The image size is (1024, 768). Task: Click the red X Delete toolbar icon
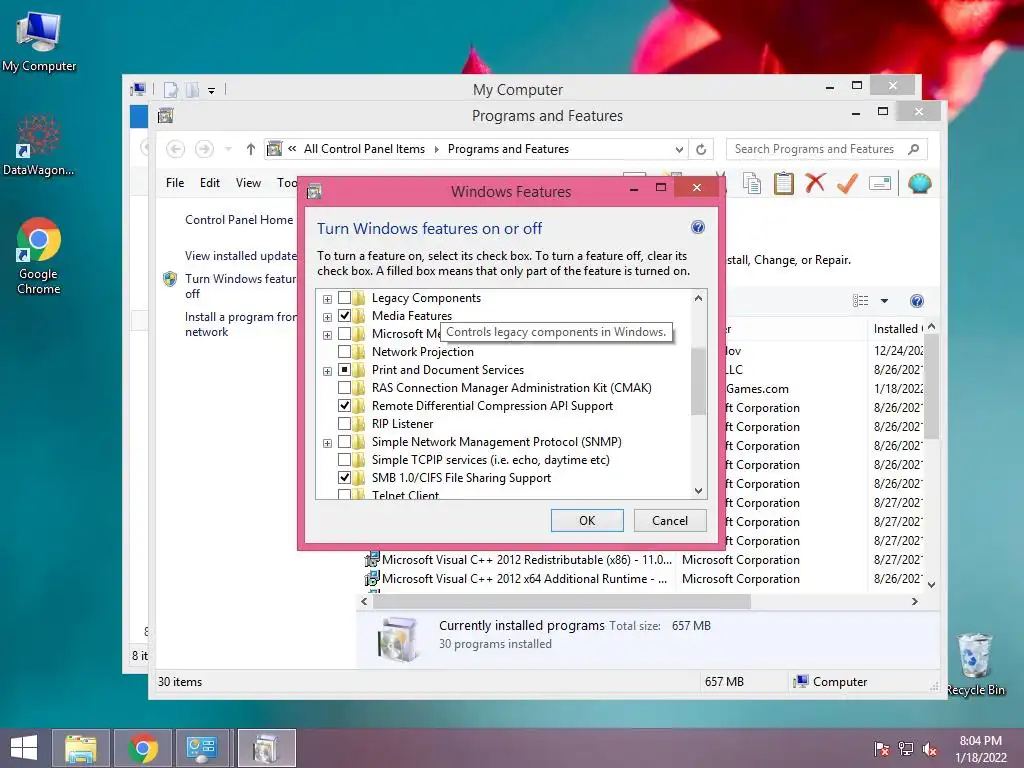(815, 184)
